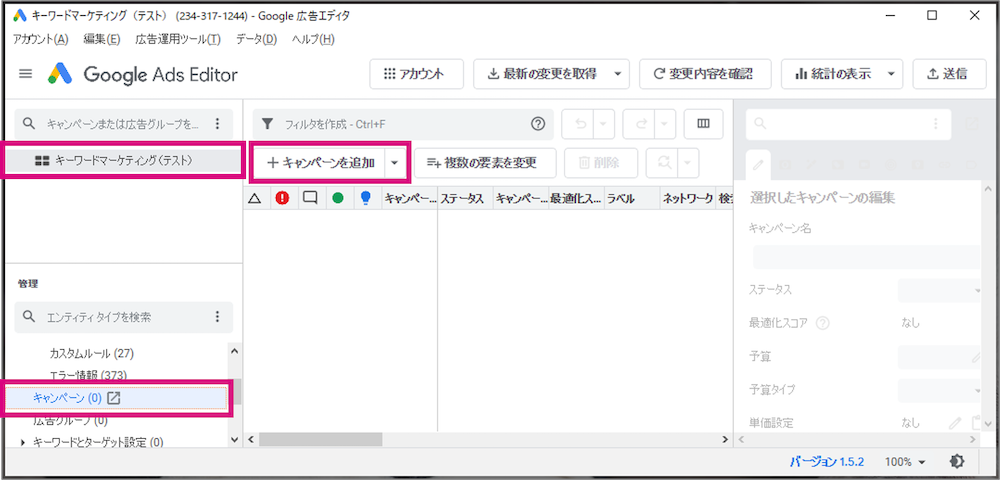
Task: Click the find and replace icon
Action: pyautogui.click(x=665, y=163)
